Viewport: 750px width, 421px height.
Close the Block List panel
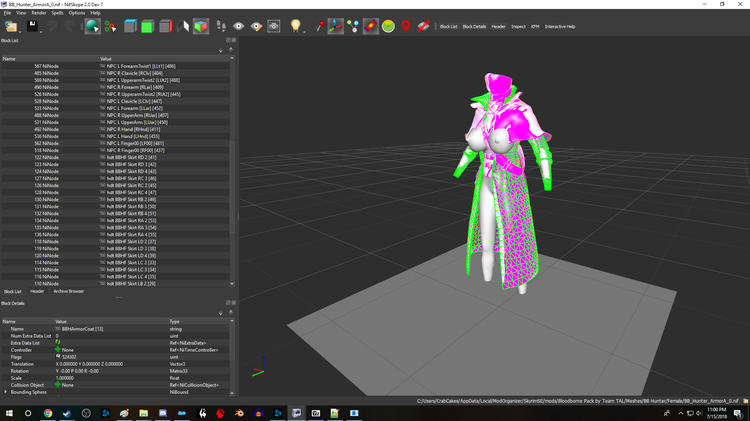click(x=234, y=40)
